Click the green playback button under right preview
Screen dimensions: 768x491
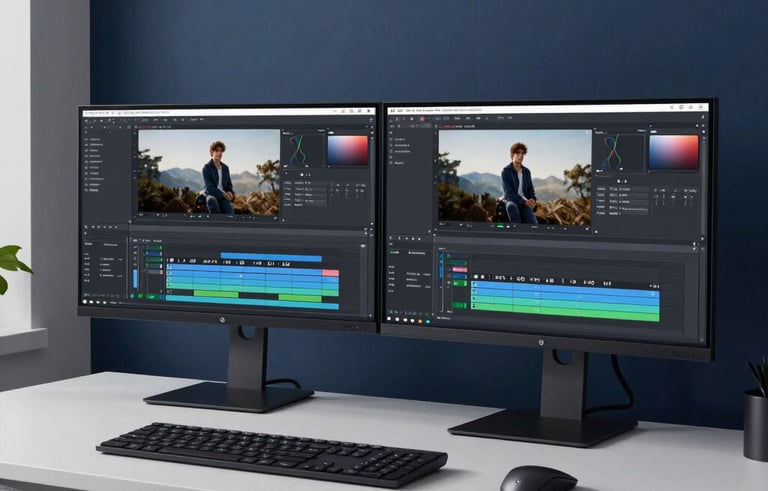tap(500, 226)
